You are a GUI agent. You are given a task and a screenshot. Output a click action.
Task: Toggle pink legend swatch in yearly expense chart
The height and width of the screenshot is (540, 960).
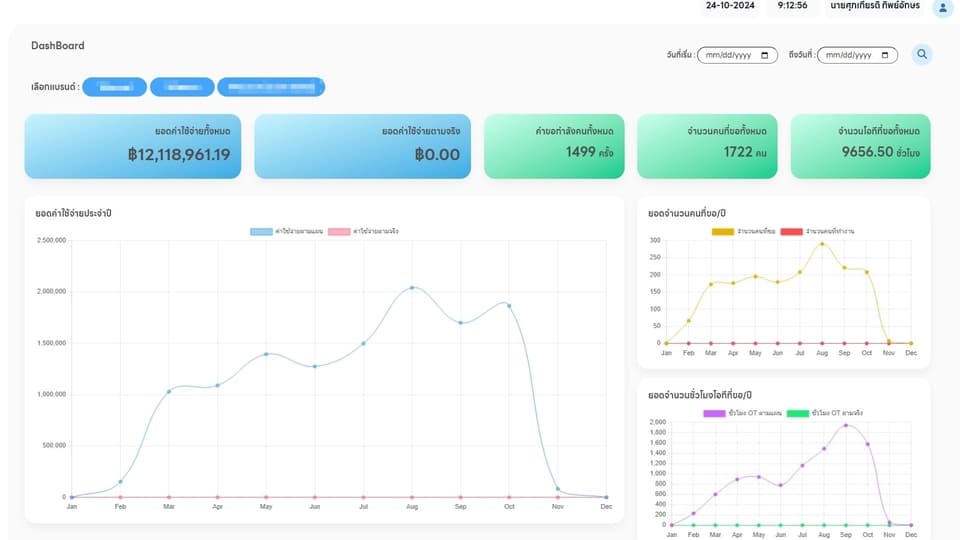point(339,231)
